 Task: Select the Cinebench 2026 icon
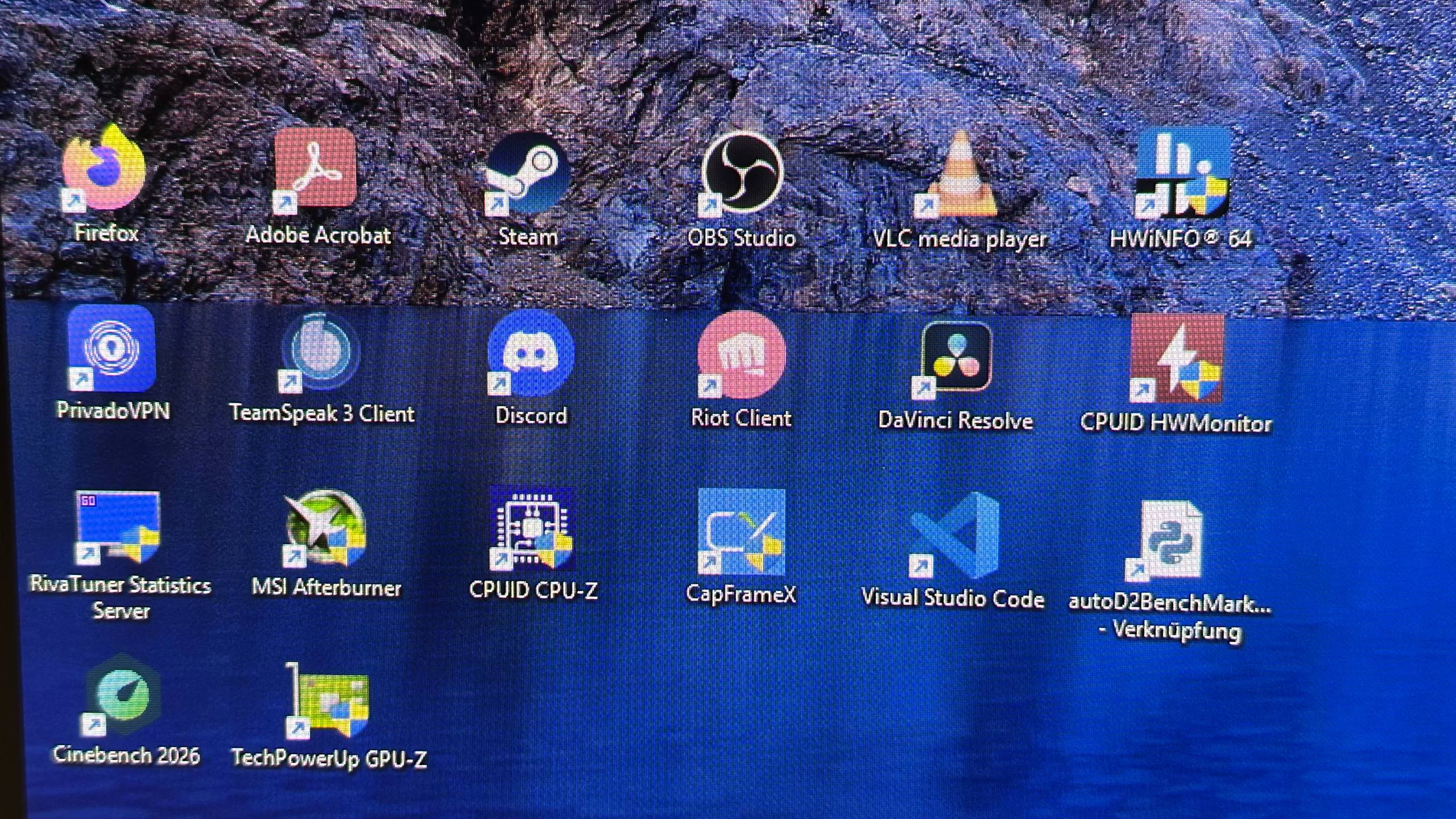(x=123, y=695)
